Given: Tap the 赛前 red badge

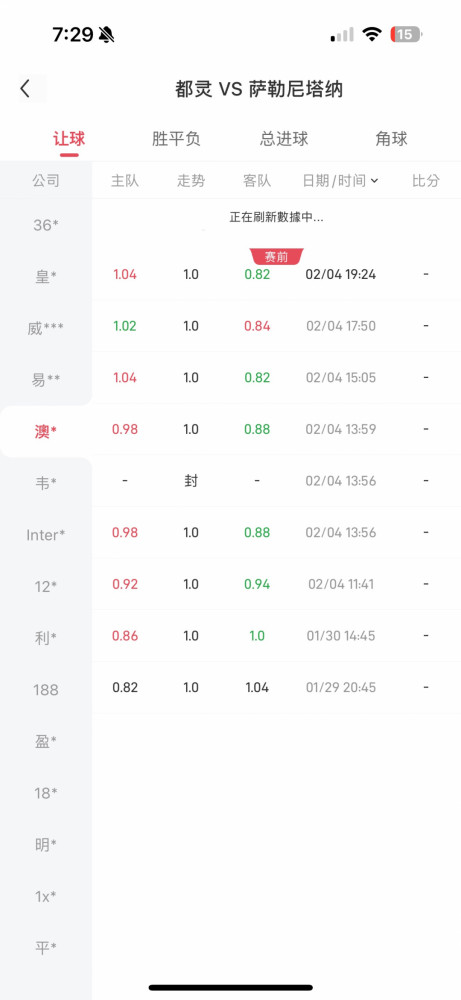Looking at the screenshot, I should [x=277, y=256].
